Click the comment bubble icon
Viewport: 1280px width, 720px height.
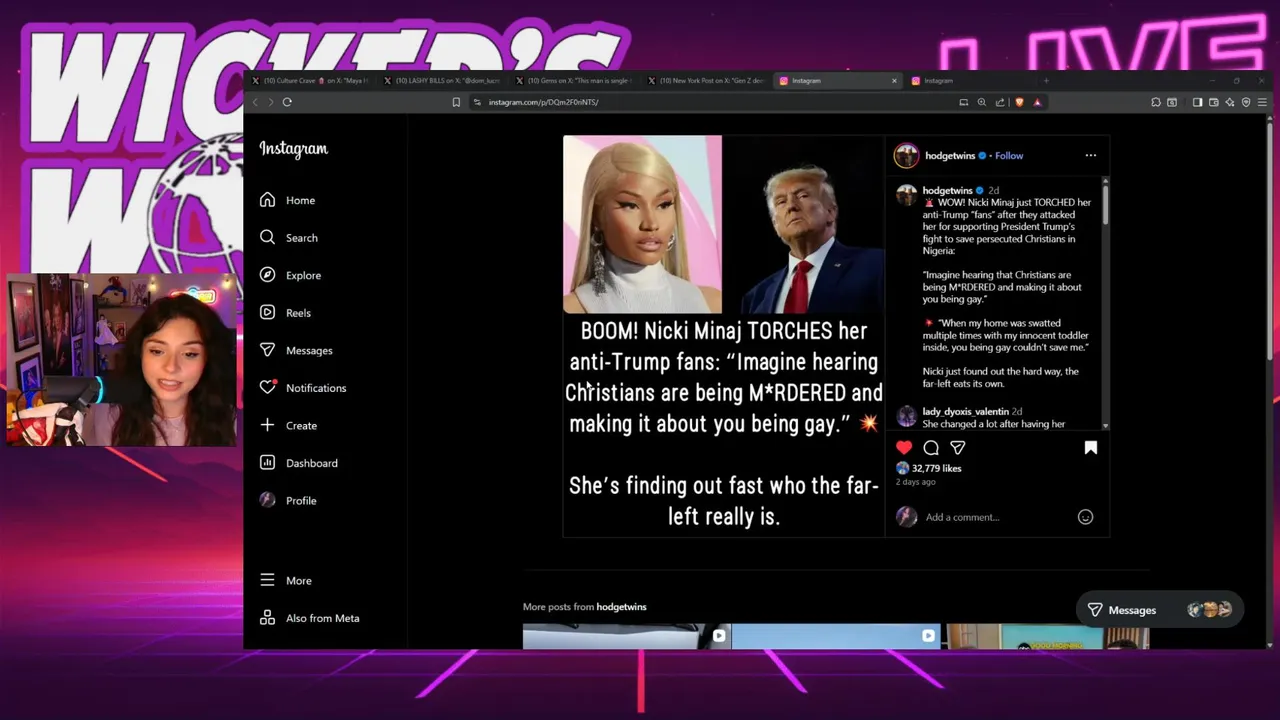[x=931, y=448]
